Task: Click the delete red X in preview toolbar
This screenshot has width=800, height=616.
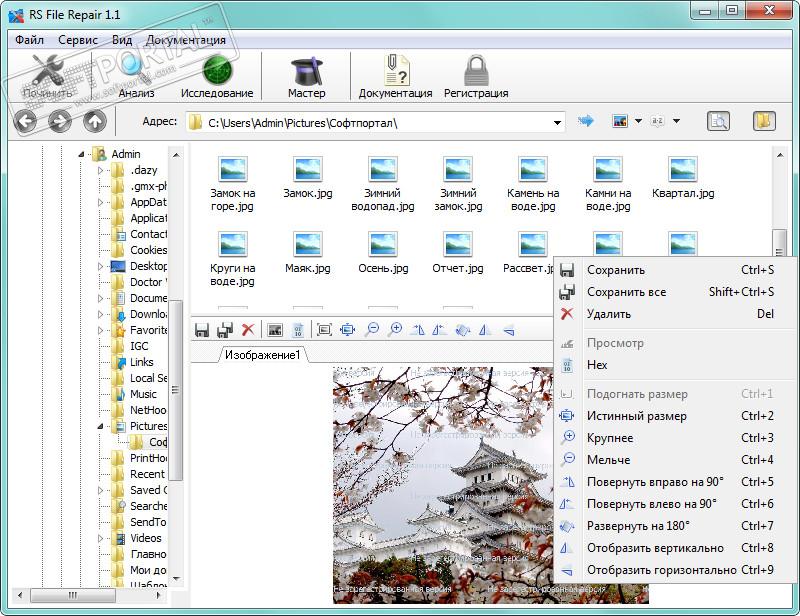Action: coord(248,329)
